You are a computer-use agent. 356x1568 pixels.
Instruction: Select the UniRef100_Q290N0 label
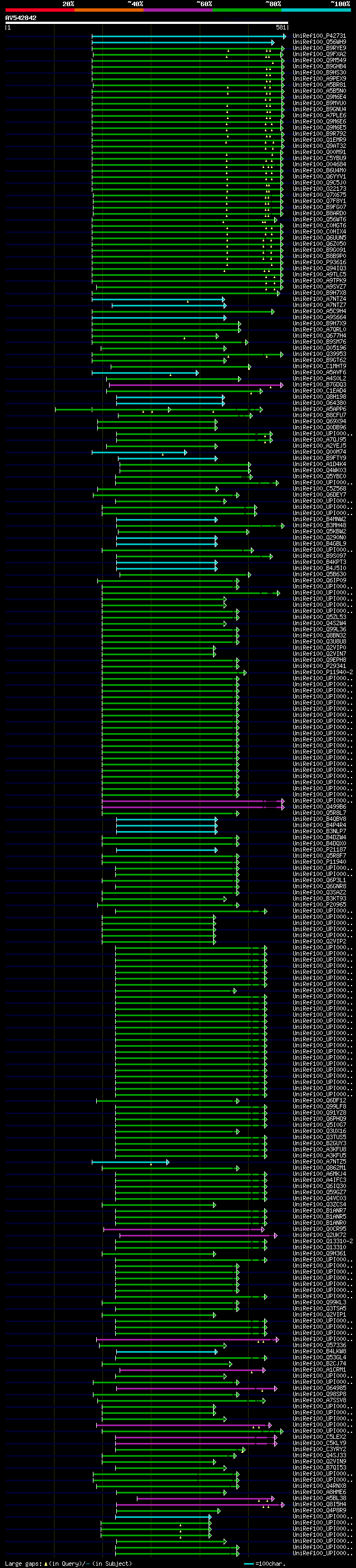pos(319,537)
